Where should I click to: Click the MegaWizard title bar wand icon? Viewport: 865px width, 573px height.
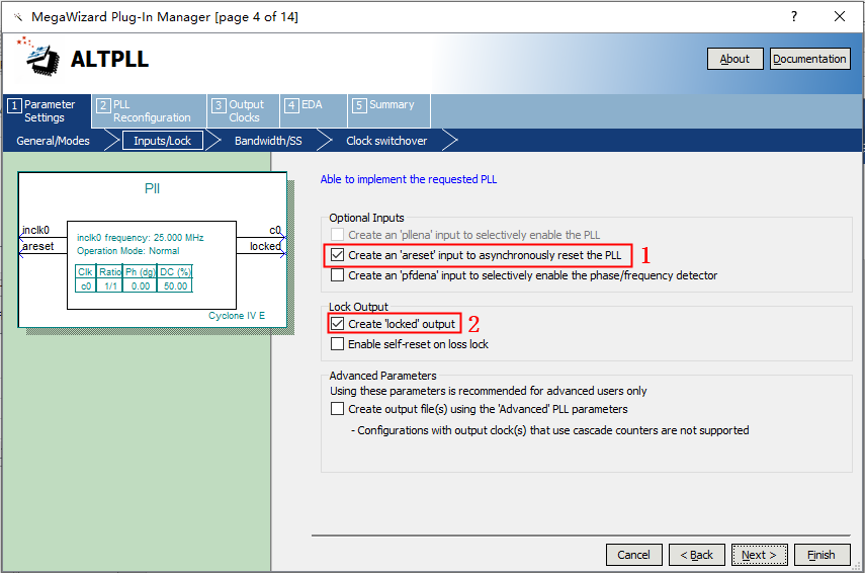point(16,17)
